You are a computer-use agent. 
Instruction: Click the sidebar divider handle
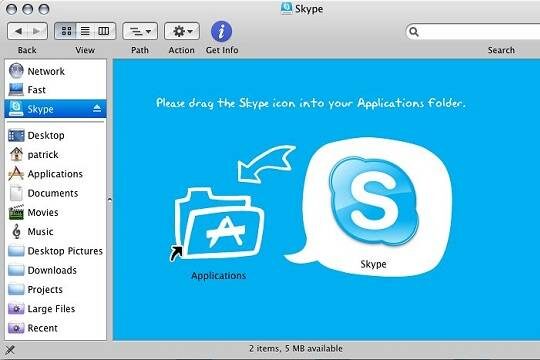(x=110, y=199)
